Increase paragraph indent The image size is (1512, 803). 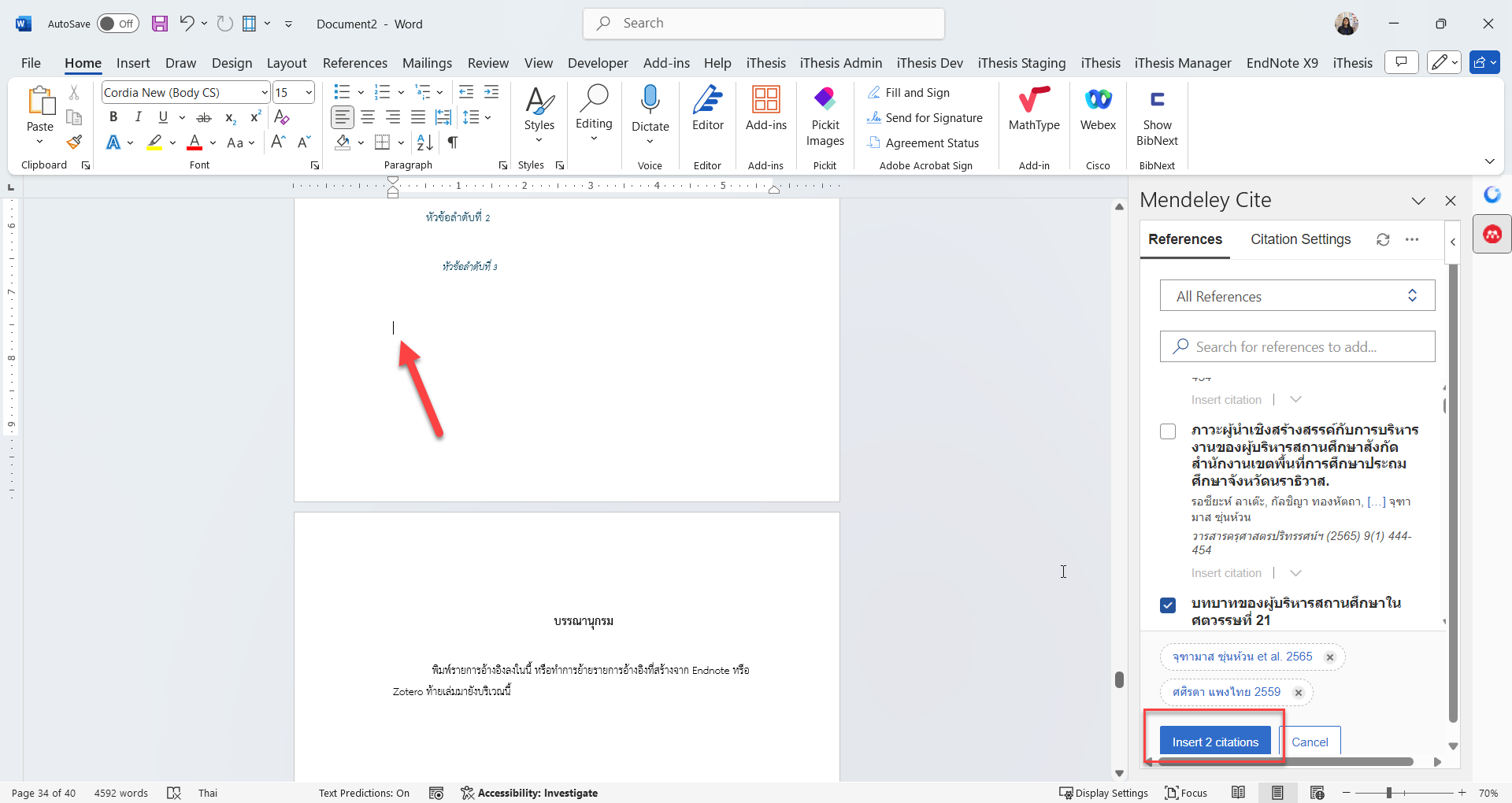491,92
